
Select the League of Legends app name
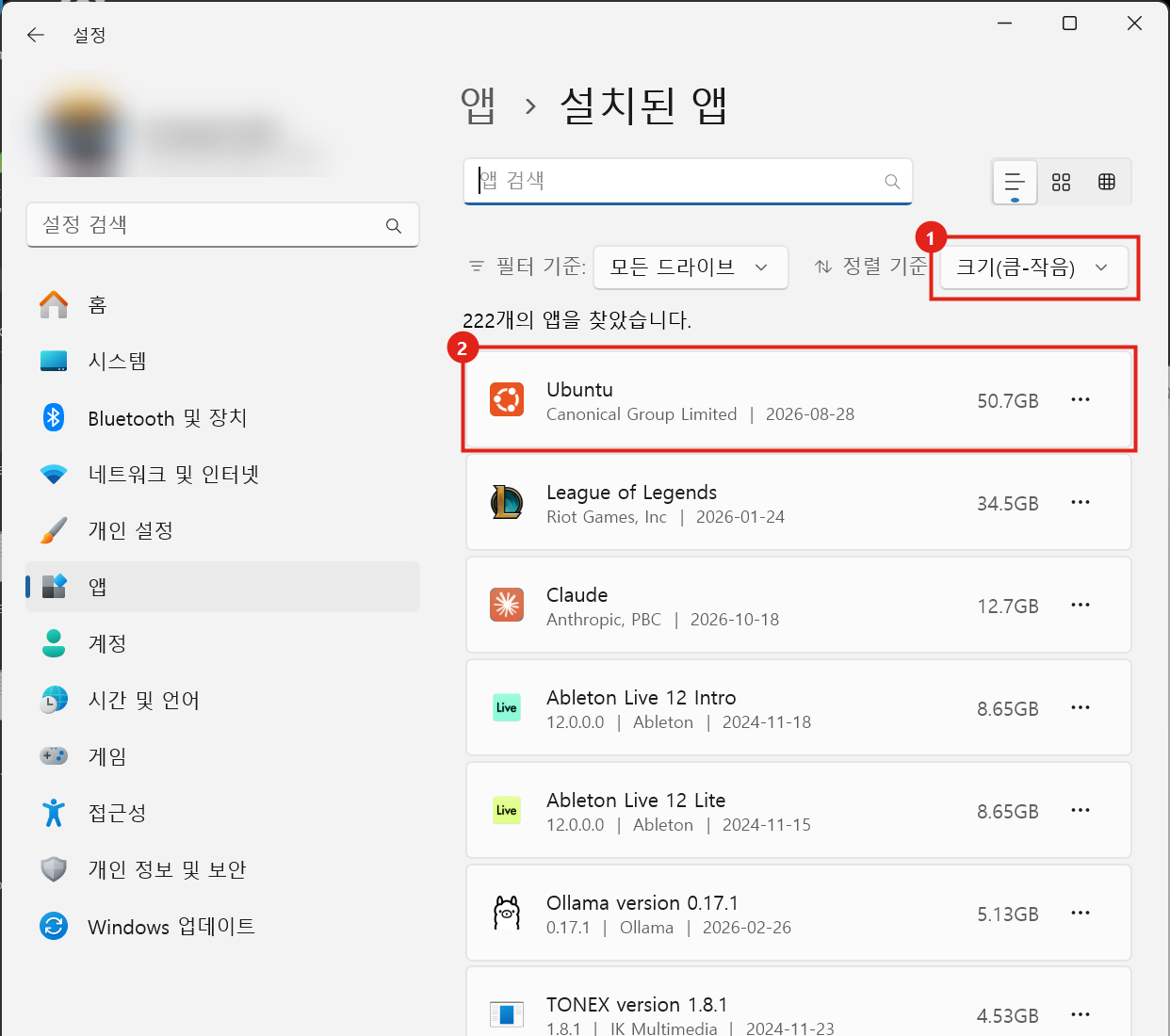click(x=631, y=493)
